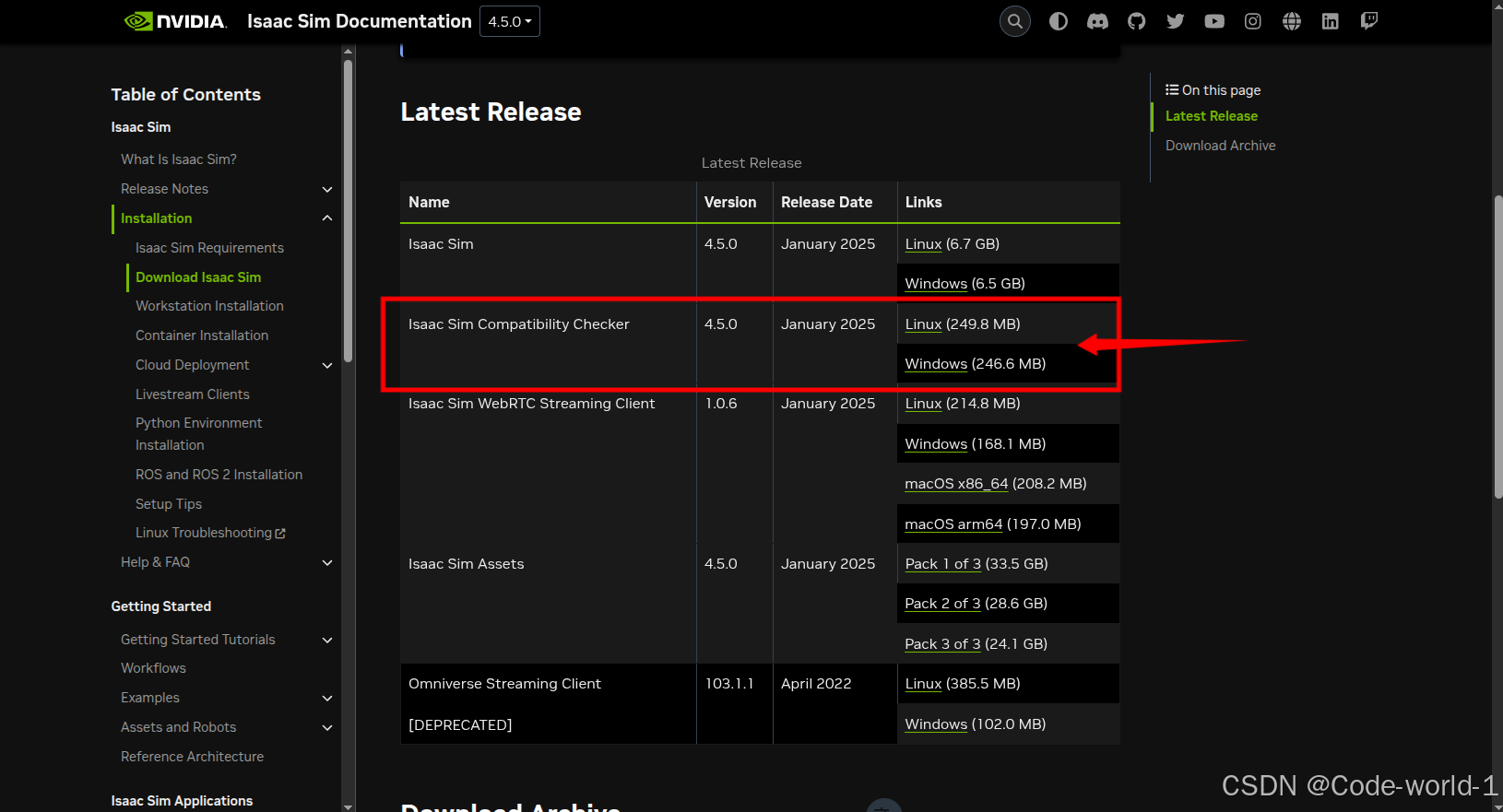This screenshot has height=812, width=1503.
Task: Select Download Isaac Sim in sidebar
Action: (x=198, y=277)
